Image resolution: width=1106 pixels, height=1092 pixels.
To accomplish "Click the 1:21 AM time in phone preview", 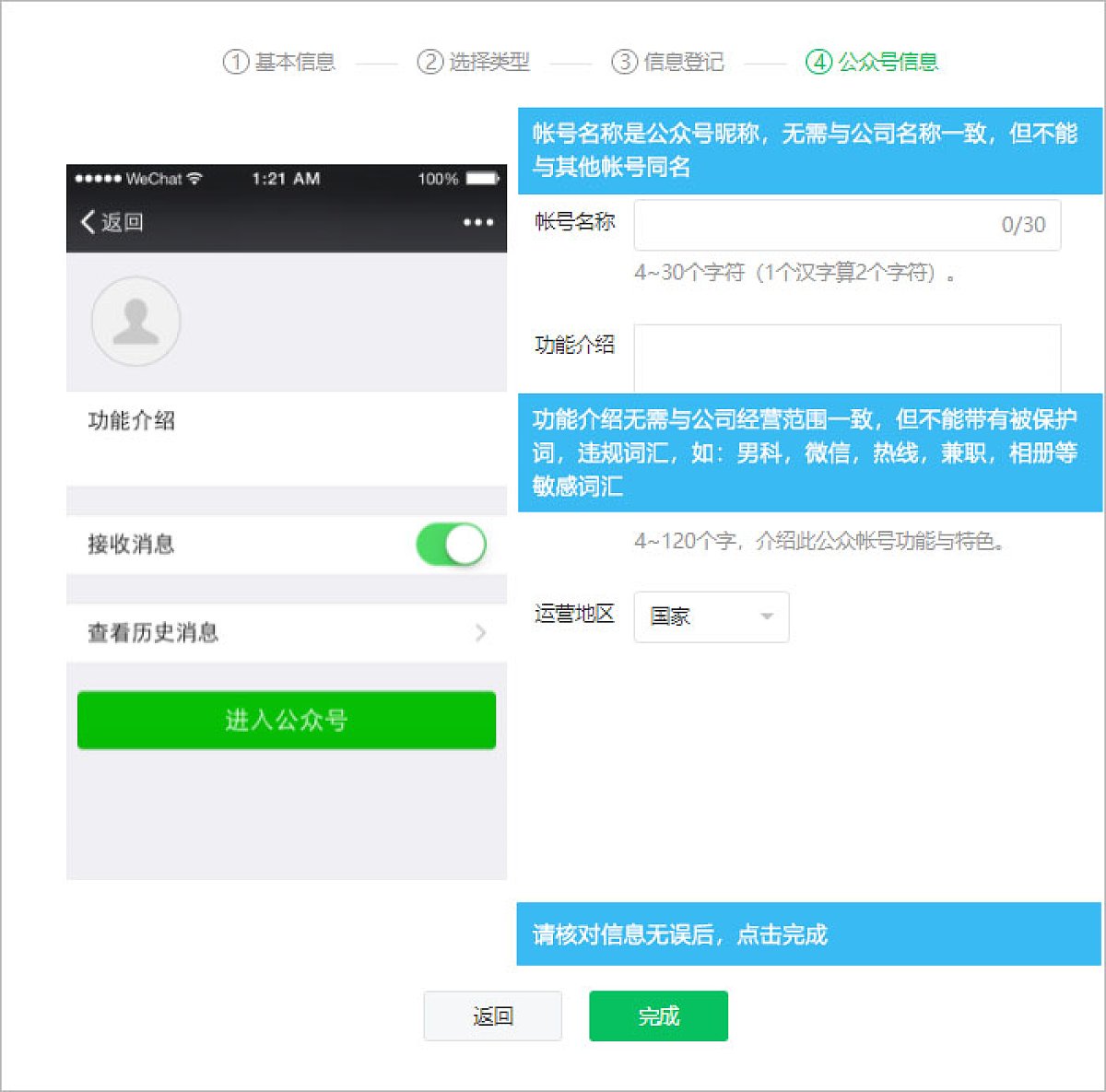I will tap(286, 179).
